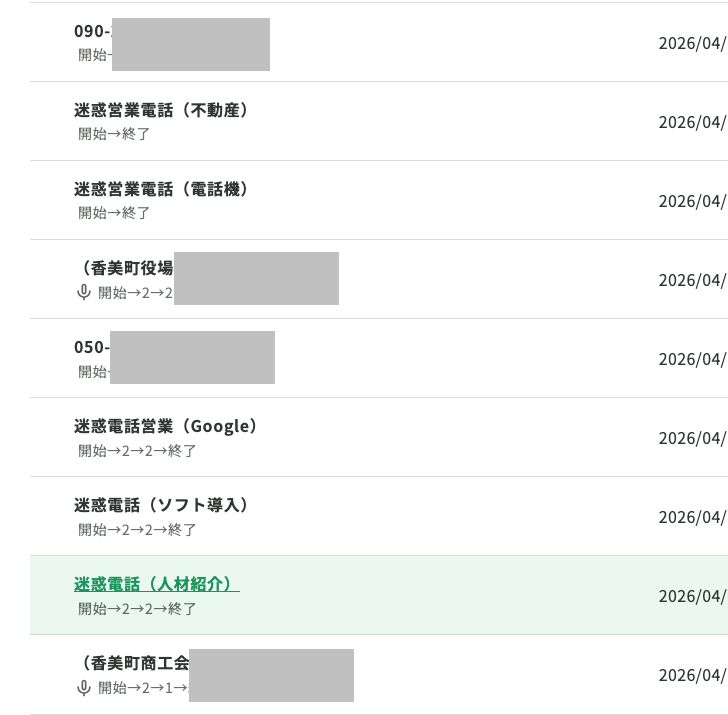The height and width of the screenshot is (715, 728).
Task: Open the 迷惑電話（人材紹介） link
Action: pos(156,584)
